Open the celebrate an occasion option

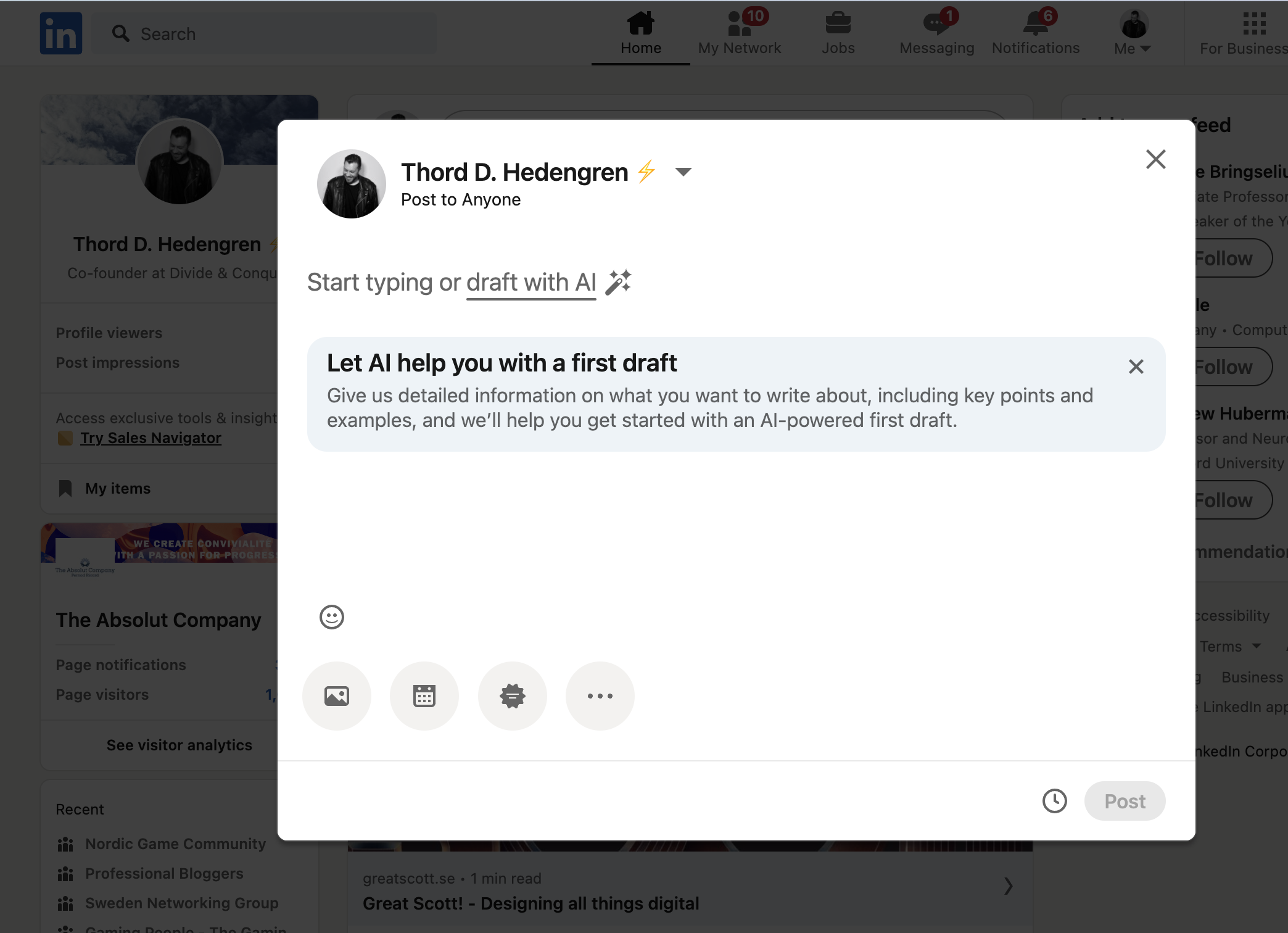click(512, 695)
